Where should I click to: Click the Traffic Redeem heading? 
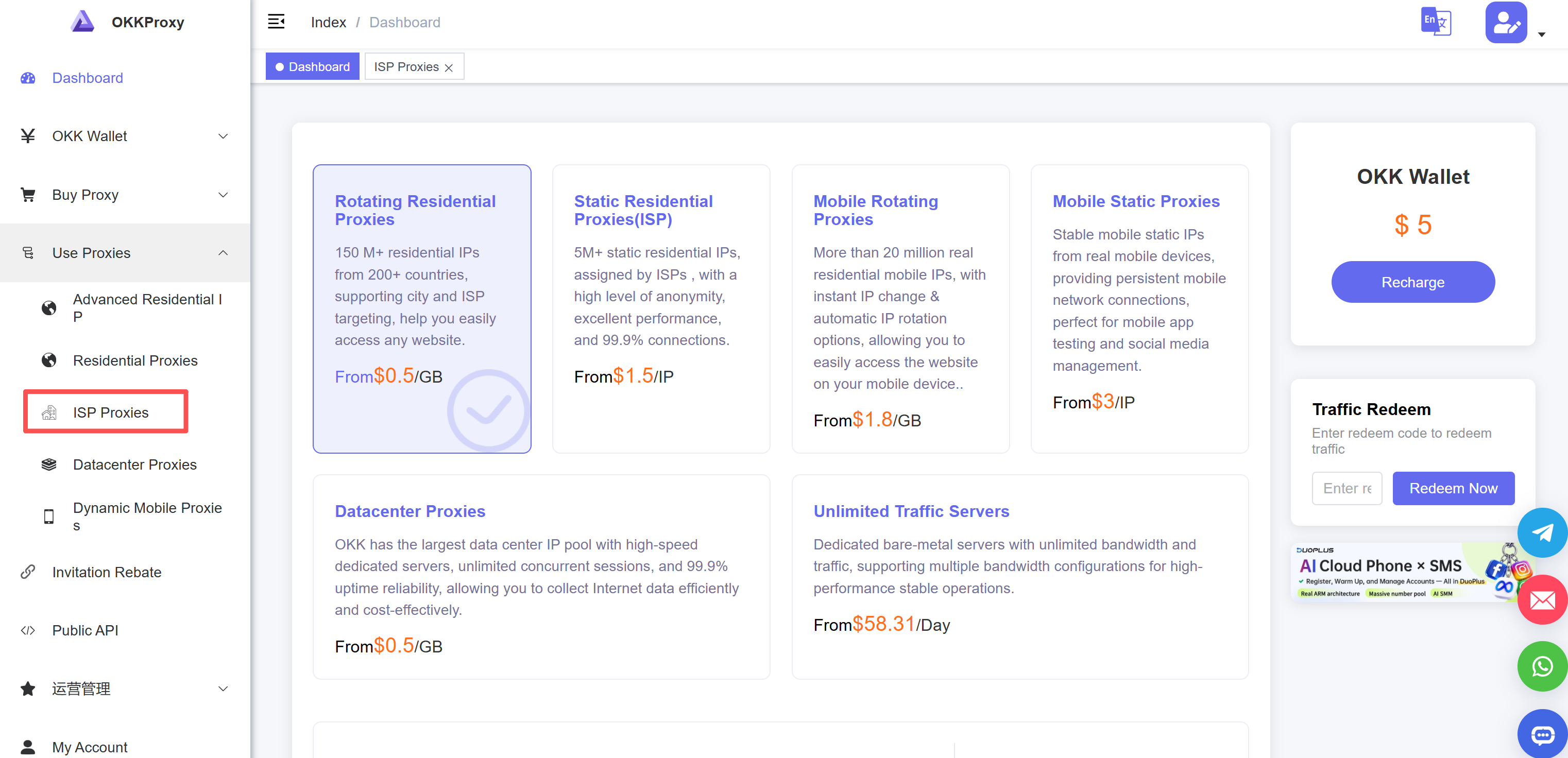coord(1371,409)
